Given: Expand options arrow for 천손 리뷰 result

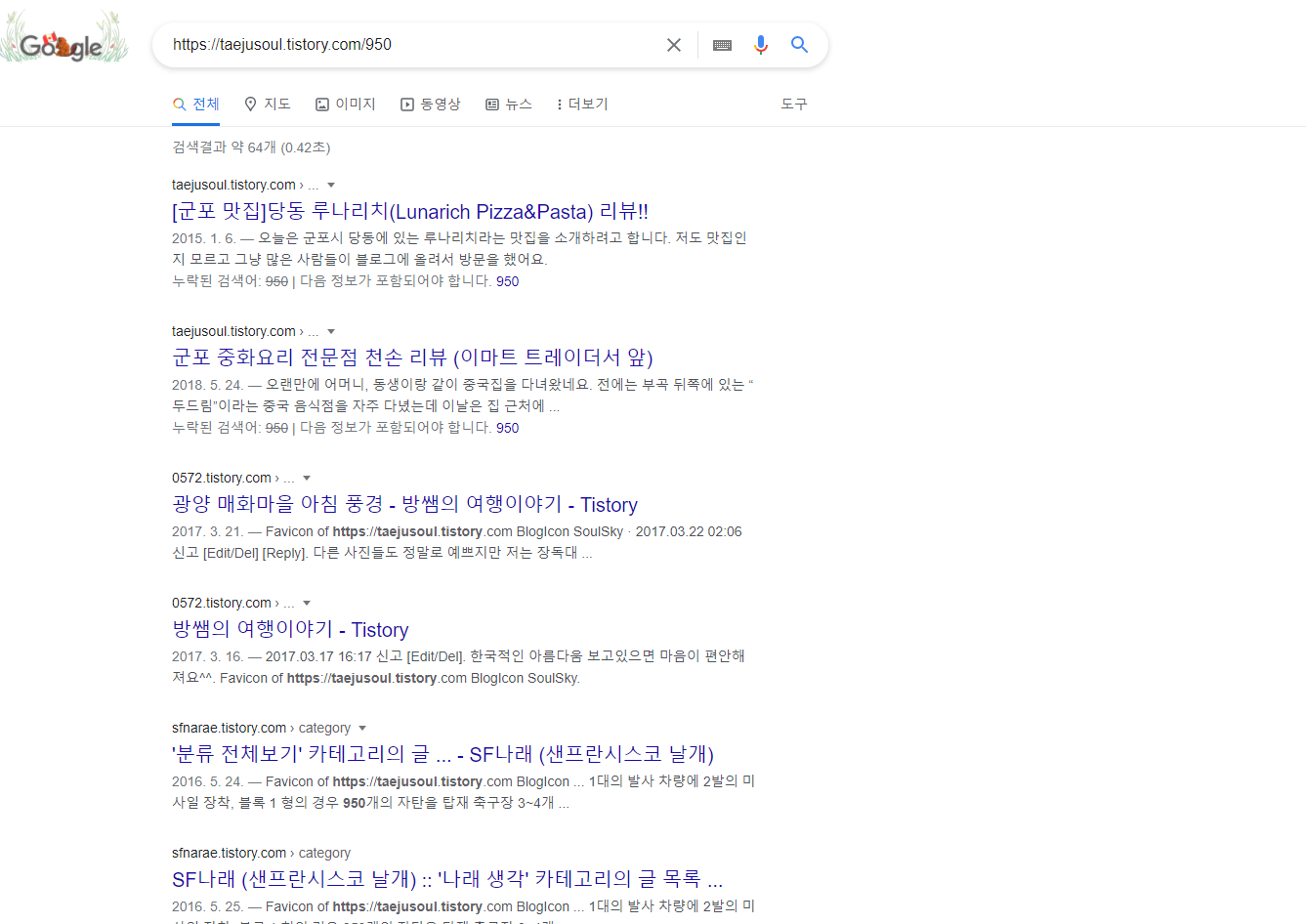Looking at the screenshot, I should [x=331, y=331].
